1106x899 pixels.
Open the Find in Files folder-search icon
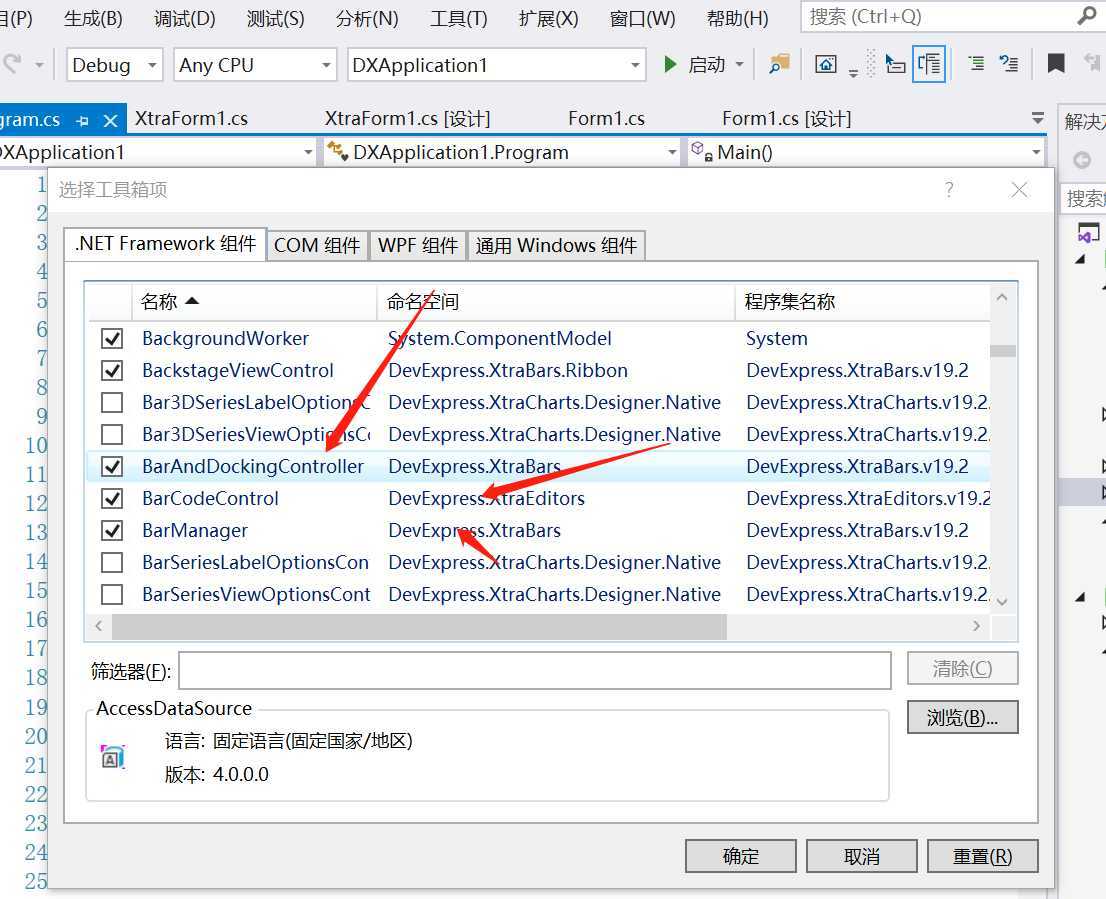coord(779,65)
